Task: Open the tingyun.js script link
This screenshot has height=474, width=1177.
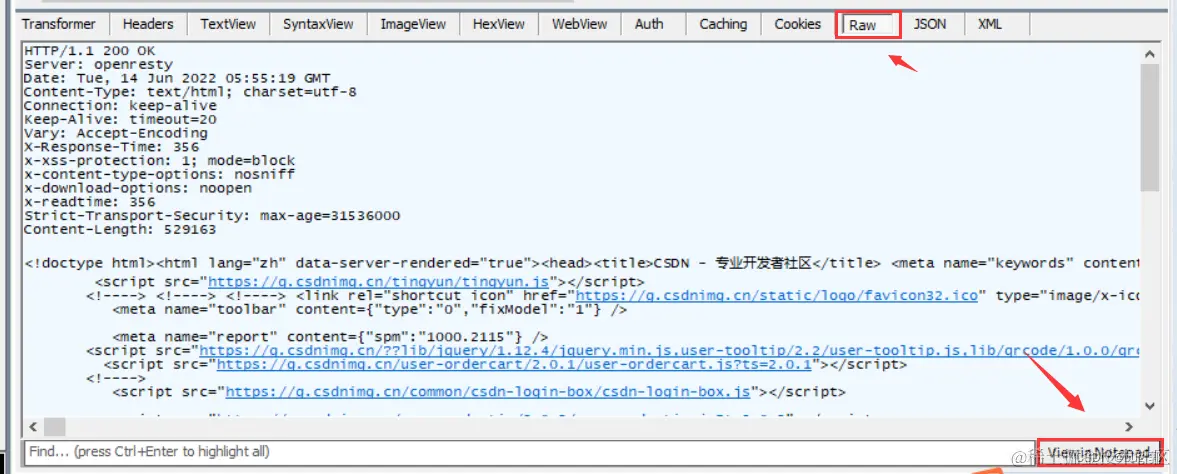Action: point(378,282)
